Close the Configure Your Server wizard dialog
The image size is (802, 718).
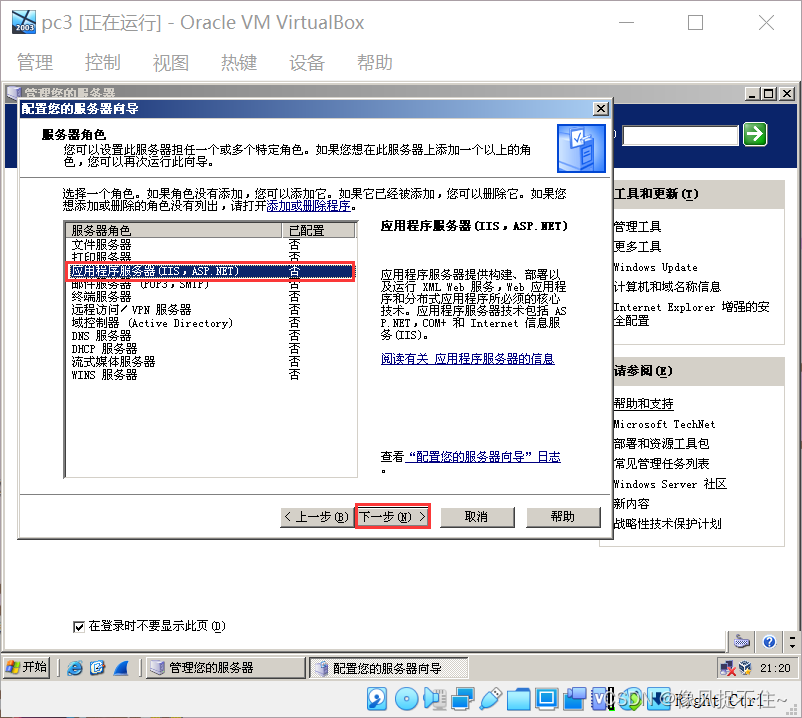coord(600,109)
